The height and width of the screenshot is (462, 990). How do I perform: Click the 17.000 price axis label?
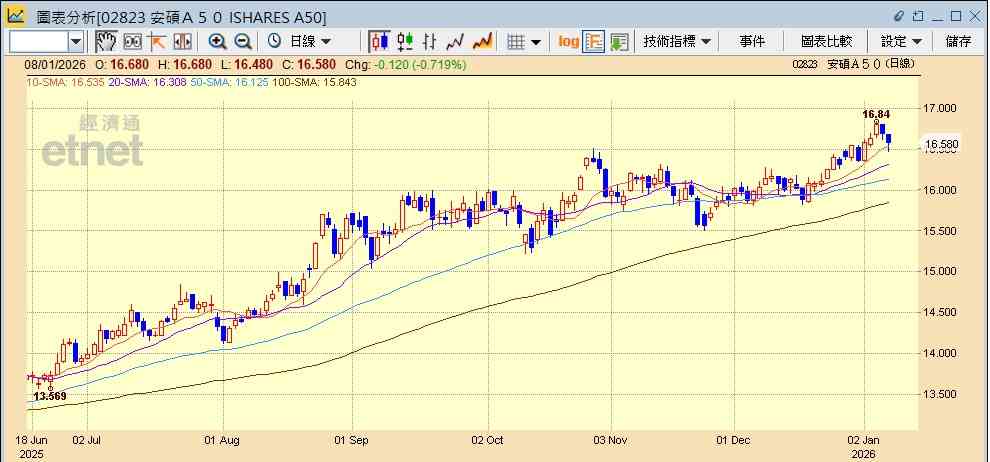click(x=941, y=109)
